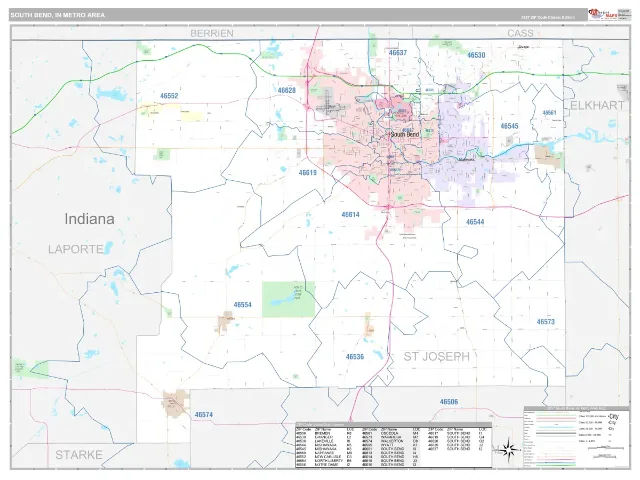Click the South Bend city label
640x480 pixels.
pos(405,134)
